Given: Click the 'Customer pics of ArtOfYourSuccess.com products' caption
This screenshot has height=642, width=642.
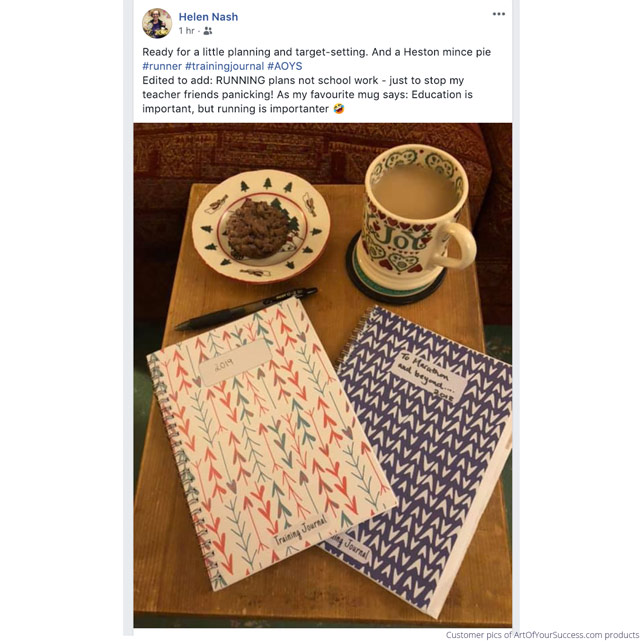Looking at the screenshot, I should pos(542,635).
